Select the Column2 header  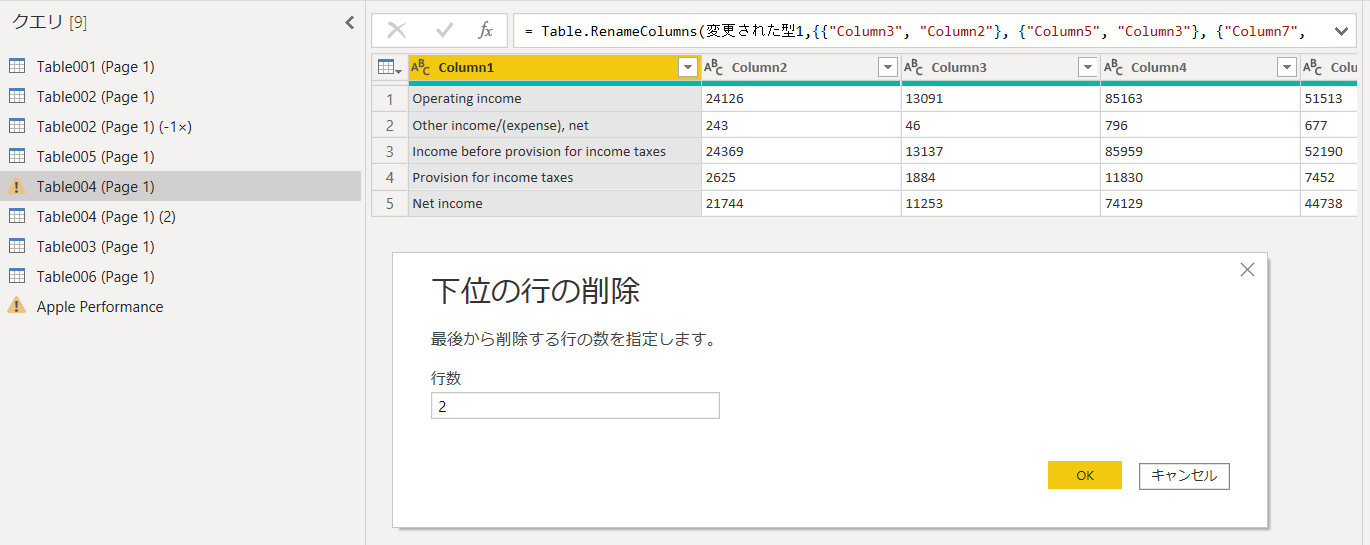click(801, 67)
